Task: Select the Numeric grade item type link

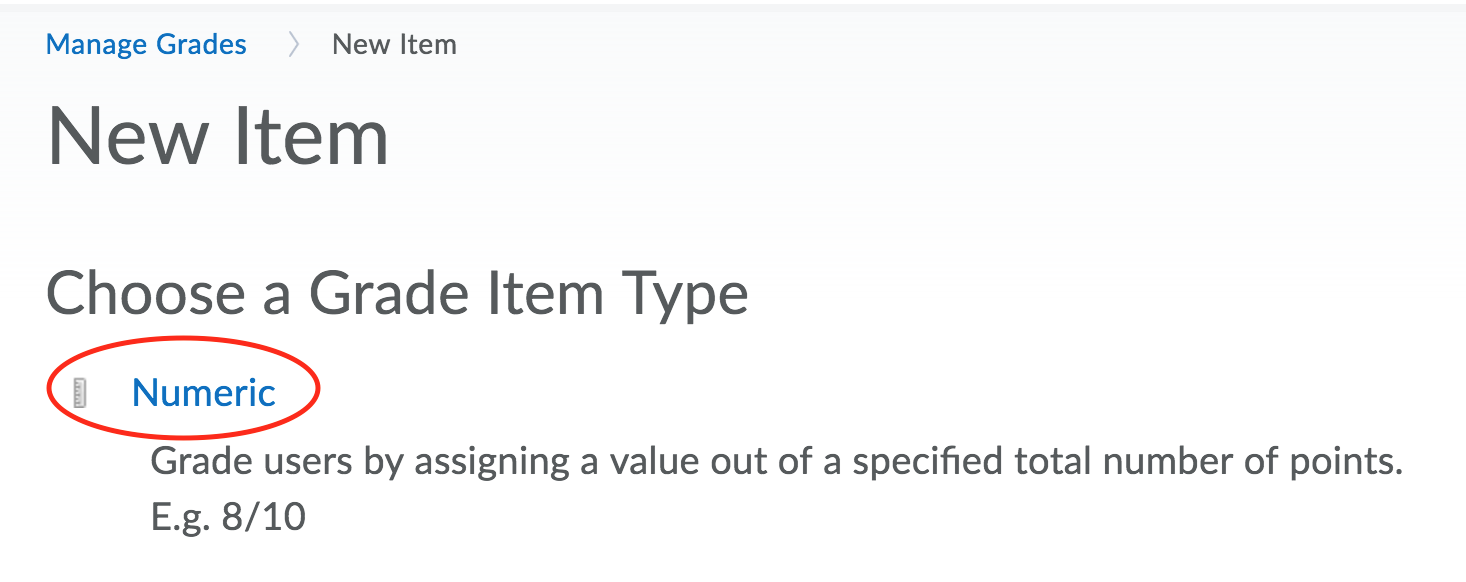Action: (x=204, y=393)
